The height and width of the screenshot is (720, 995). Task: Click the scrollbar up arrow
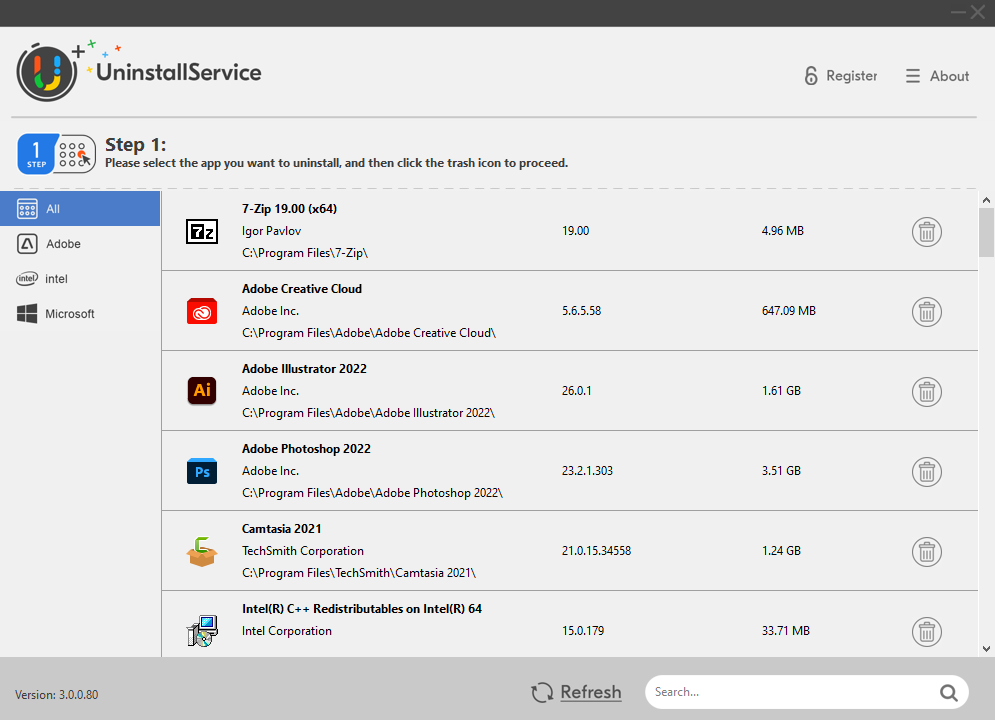986,200
